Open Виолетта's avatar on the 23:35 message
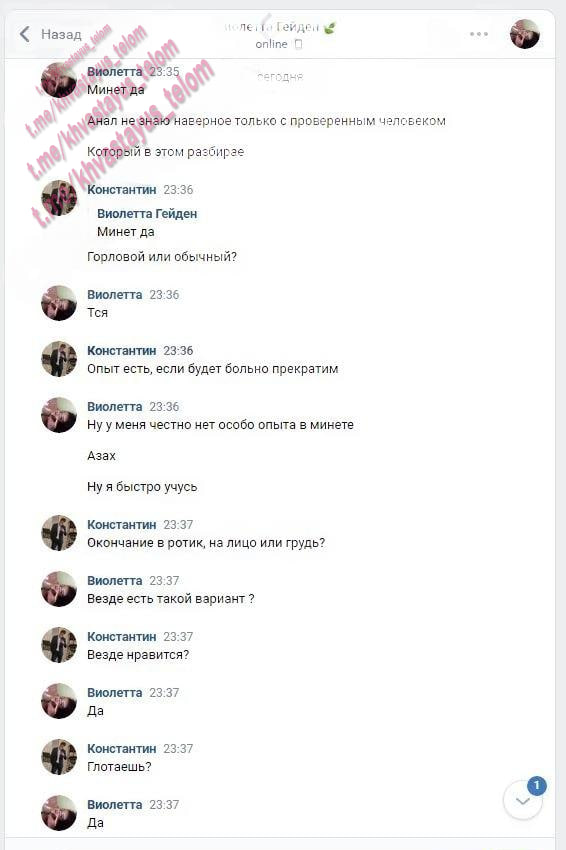The height and width of the screenshot is (850, 566). (x=59, y=80)
